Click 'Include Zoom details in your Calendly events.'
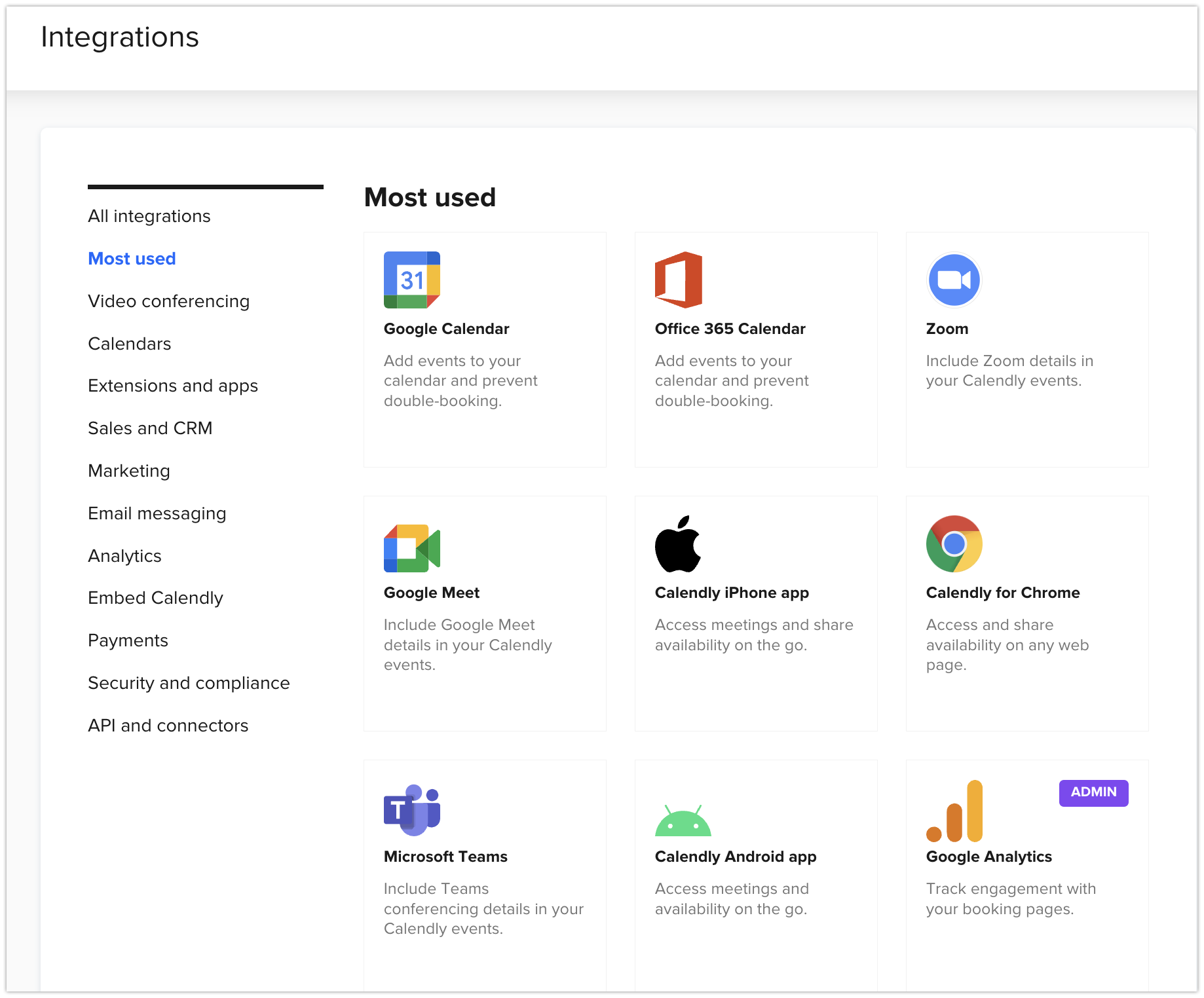The width and height of the screenshot is (1204, 998). pos(1009,371)
